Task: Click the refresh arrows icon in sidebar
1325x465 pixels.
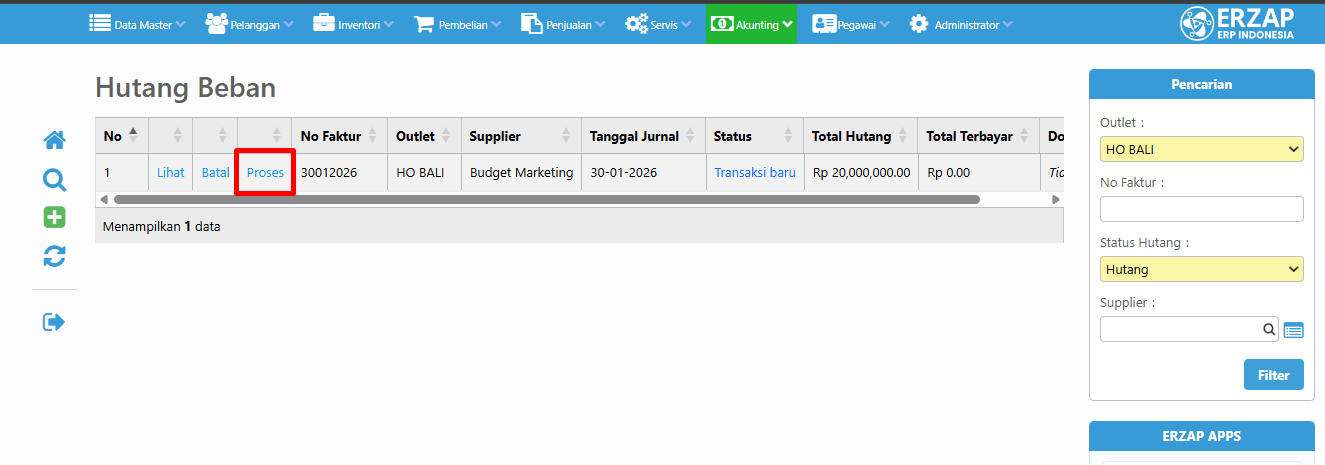Action: click(54, 257)
